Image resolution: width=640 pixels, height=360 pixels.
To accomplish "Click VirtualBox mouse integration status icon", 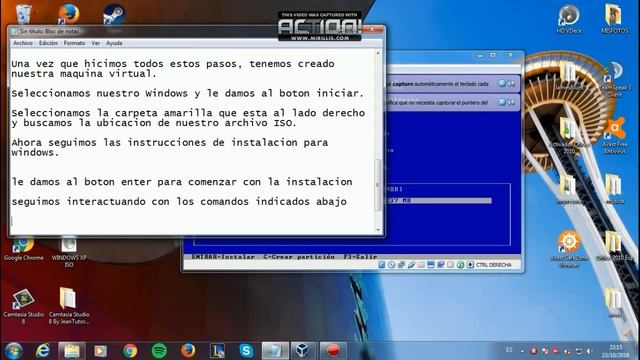I will tap(460, 265).
